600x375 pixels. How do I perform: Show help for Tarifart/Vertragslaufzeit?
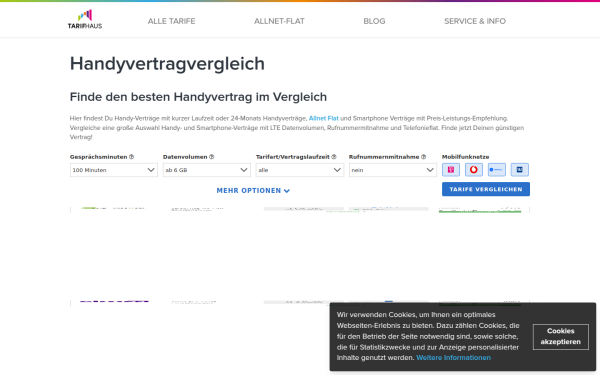(x=334, y=157)
